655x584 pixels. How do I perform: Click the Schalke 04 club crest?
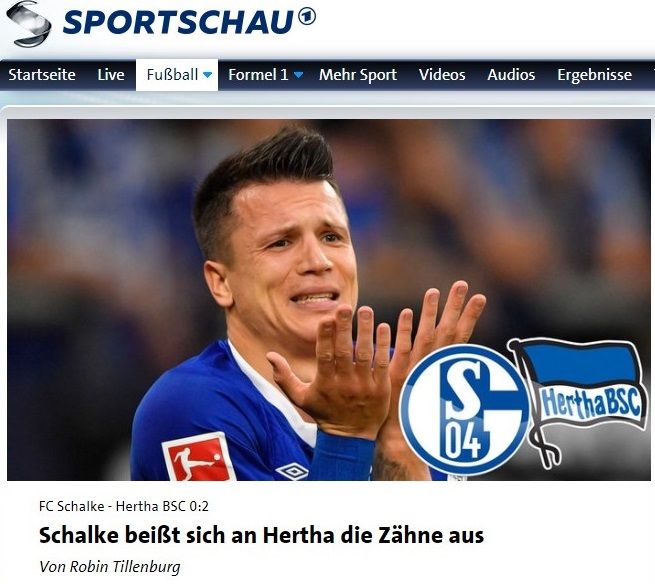463,410
